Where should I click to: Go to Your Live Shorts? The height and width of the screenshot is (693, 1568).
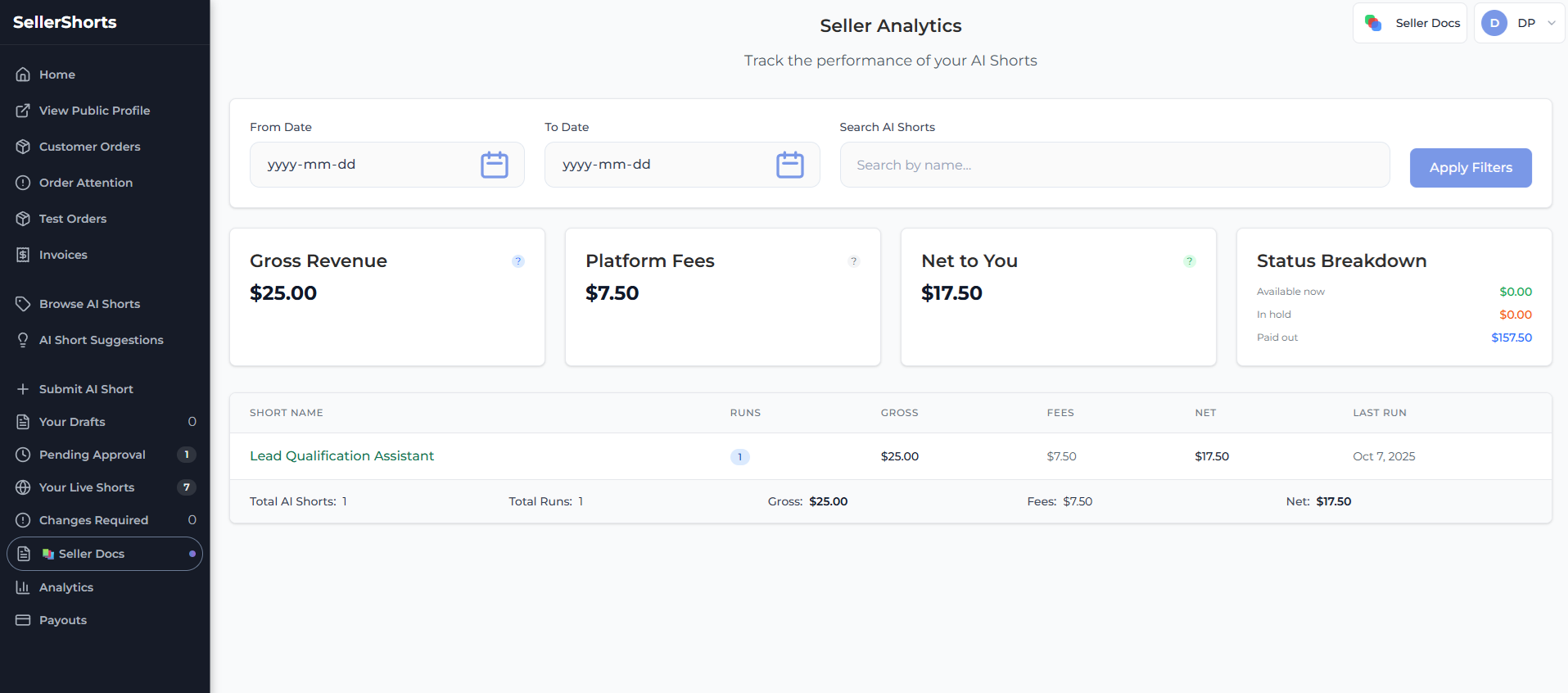click(87, 487)
